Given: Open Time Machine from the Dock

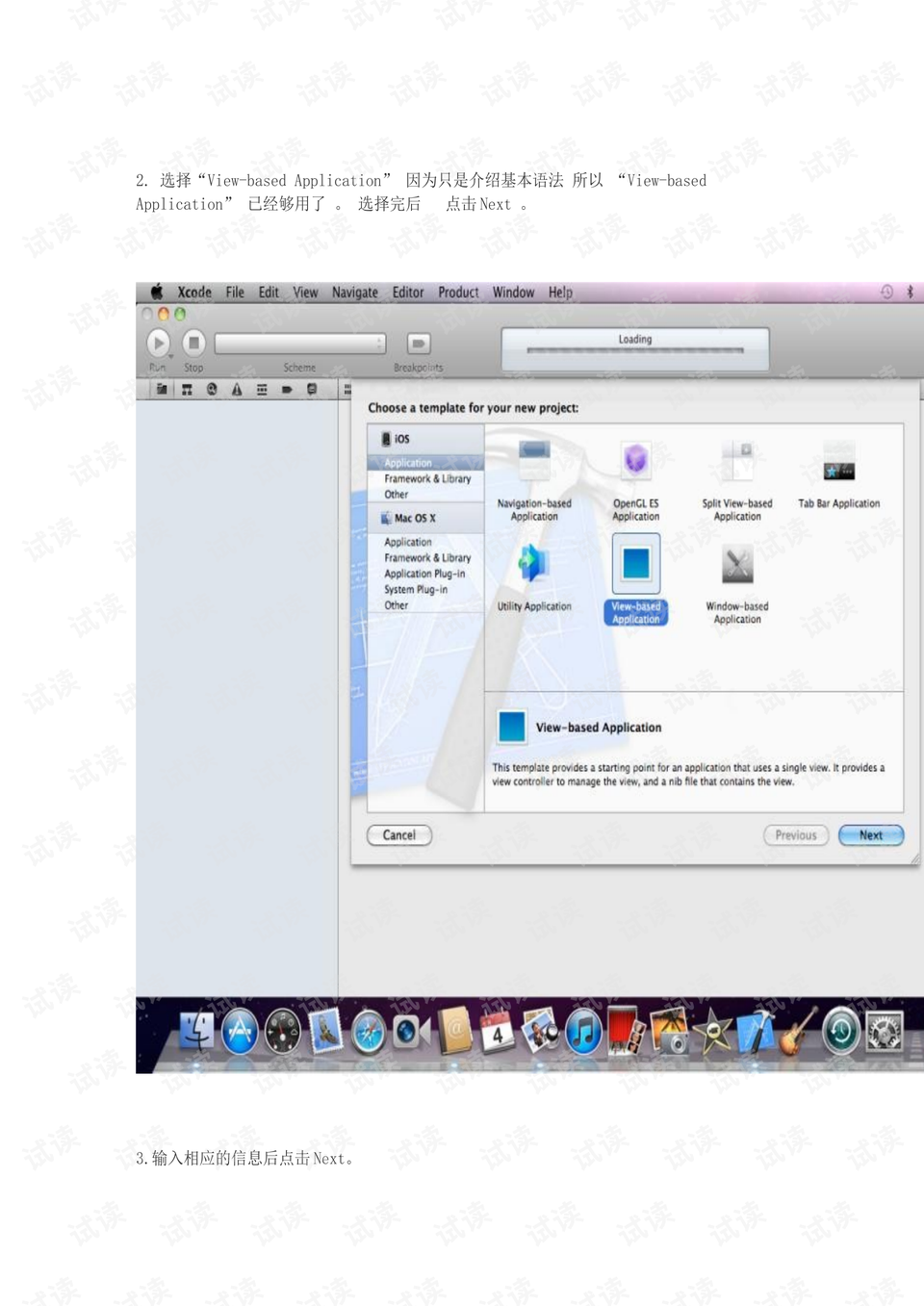Looking at the screenshot, I should tap(841, 1033).
